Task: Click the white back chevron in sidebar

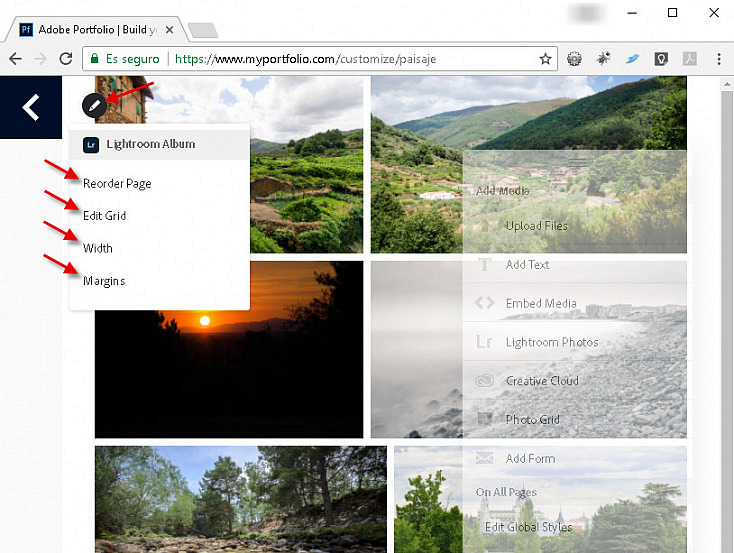Action: point(31,107)
